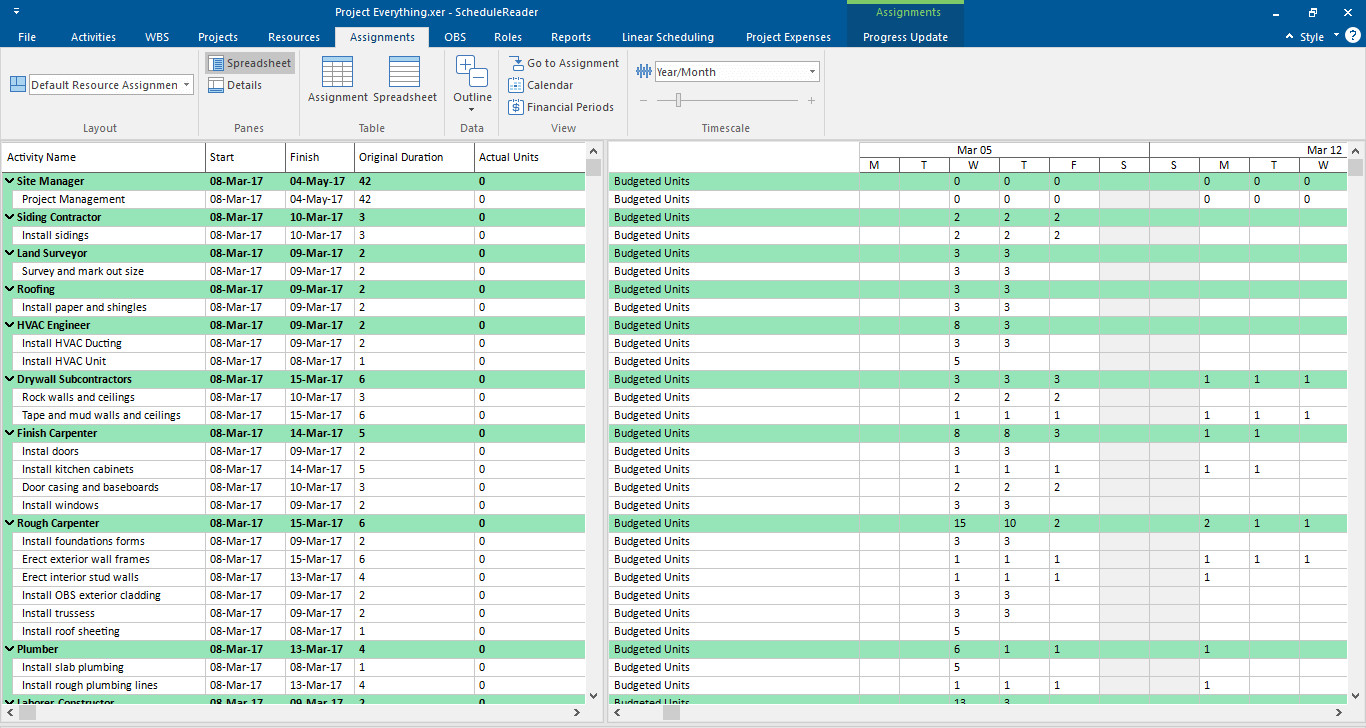Screen dimensions: 1366x728
Task: Sort by Original Duration column header
Action: coord(415,157)
